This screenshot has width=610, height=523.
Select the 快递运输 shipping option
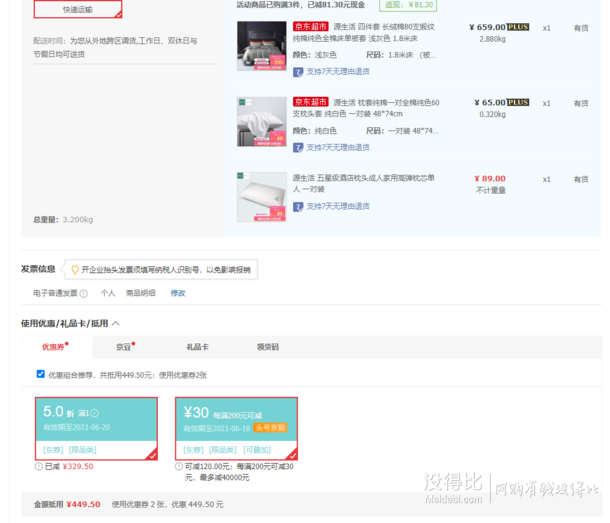pyautogui.click(x=77, y=9)
